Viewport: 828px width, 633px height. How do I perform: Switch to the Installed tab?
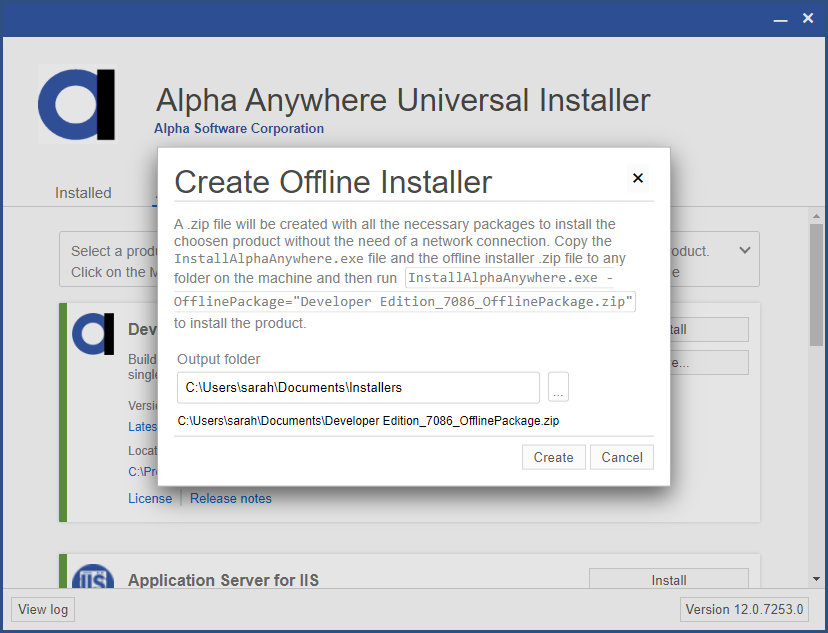tap(83, 193)
